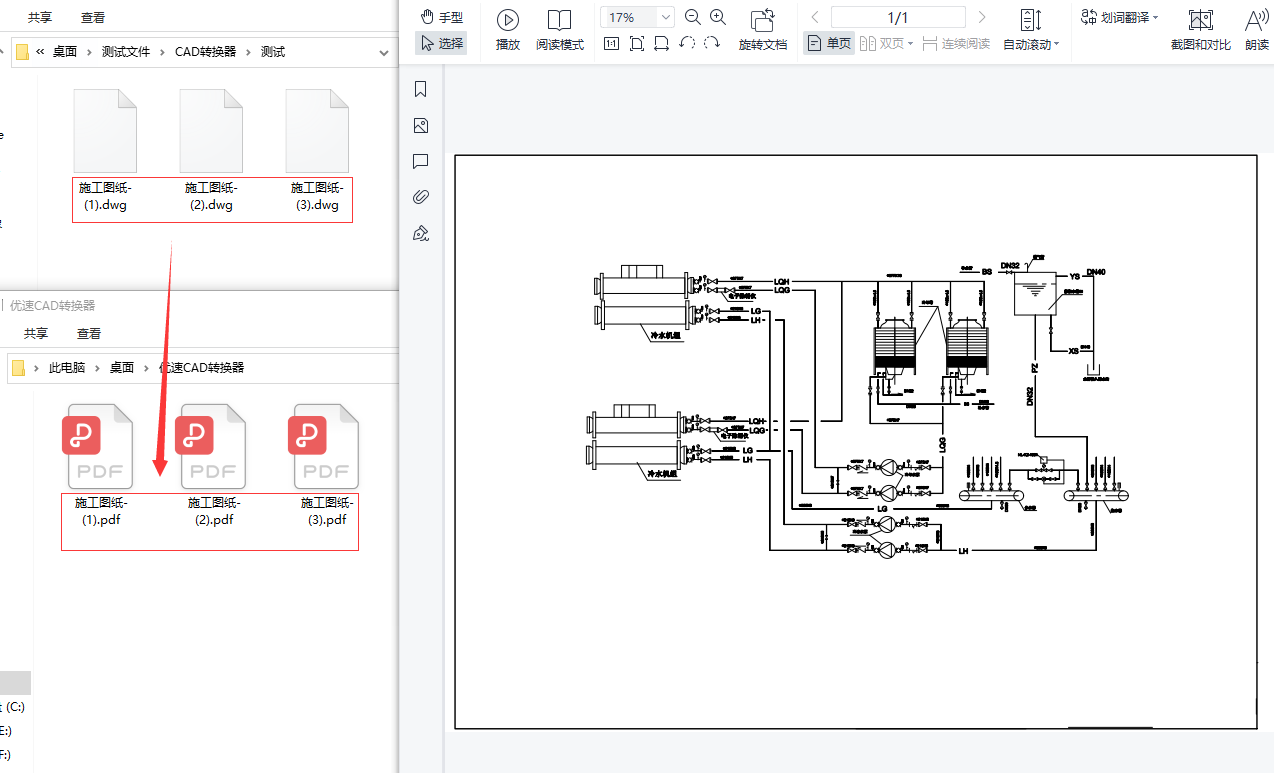Screen dimensions: 1274x773
Task: Click 截图和对比 screenshot and compare tool
Action: (x=1200, y=29)
